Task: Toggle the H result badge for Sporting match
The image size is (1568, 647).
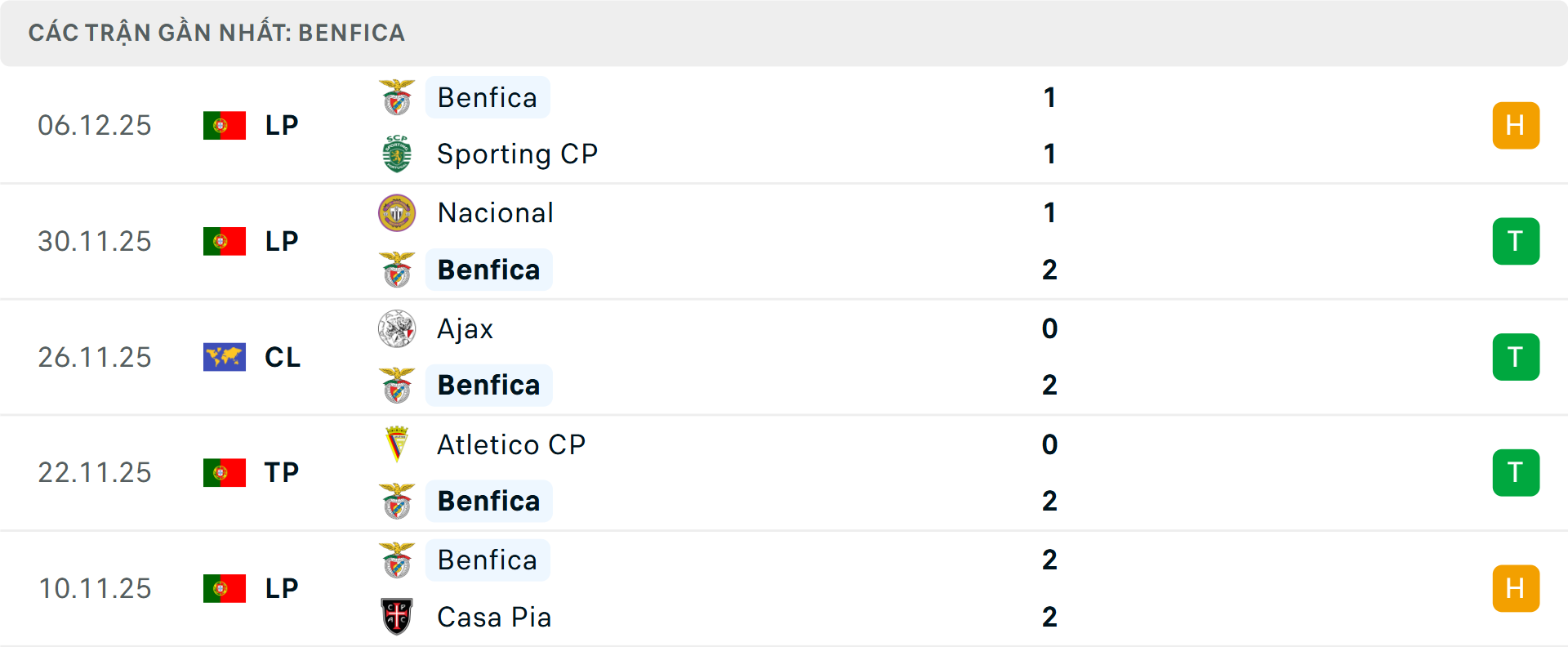Action: (x=1517, y=125)
